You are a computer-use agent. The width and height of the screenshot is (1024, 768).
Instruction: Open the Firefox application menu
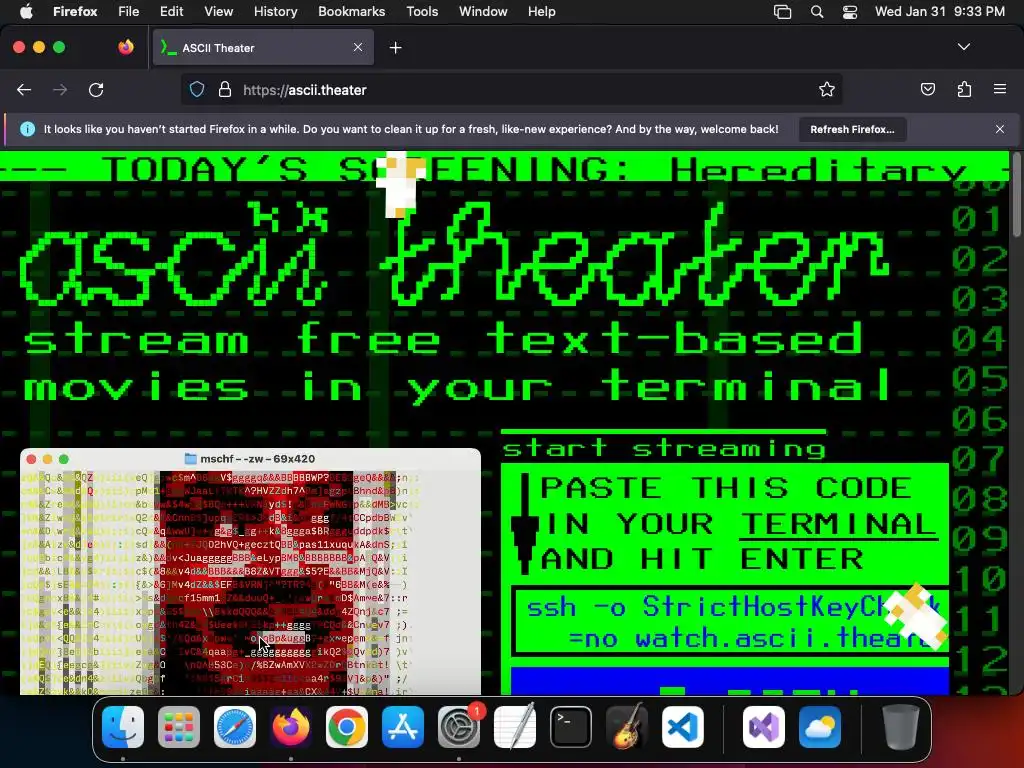point(75,12)
